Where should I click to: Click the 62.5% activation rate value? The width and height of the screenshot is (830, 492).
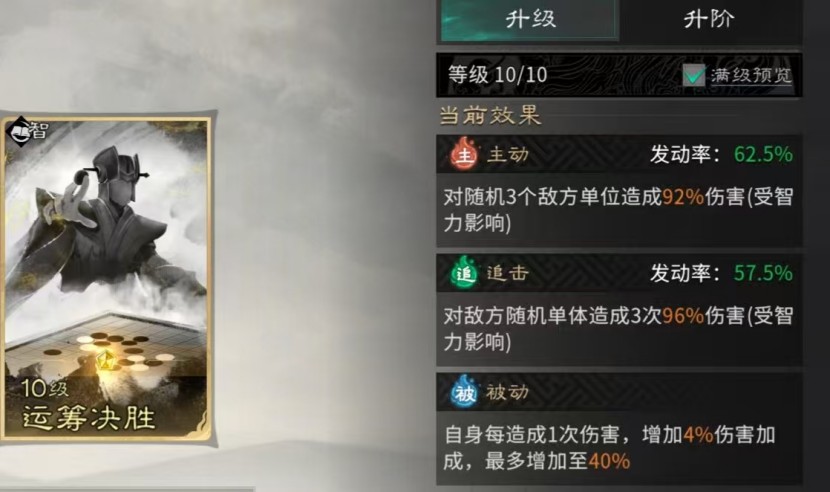763,154
